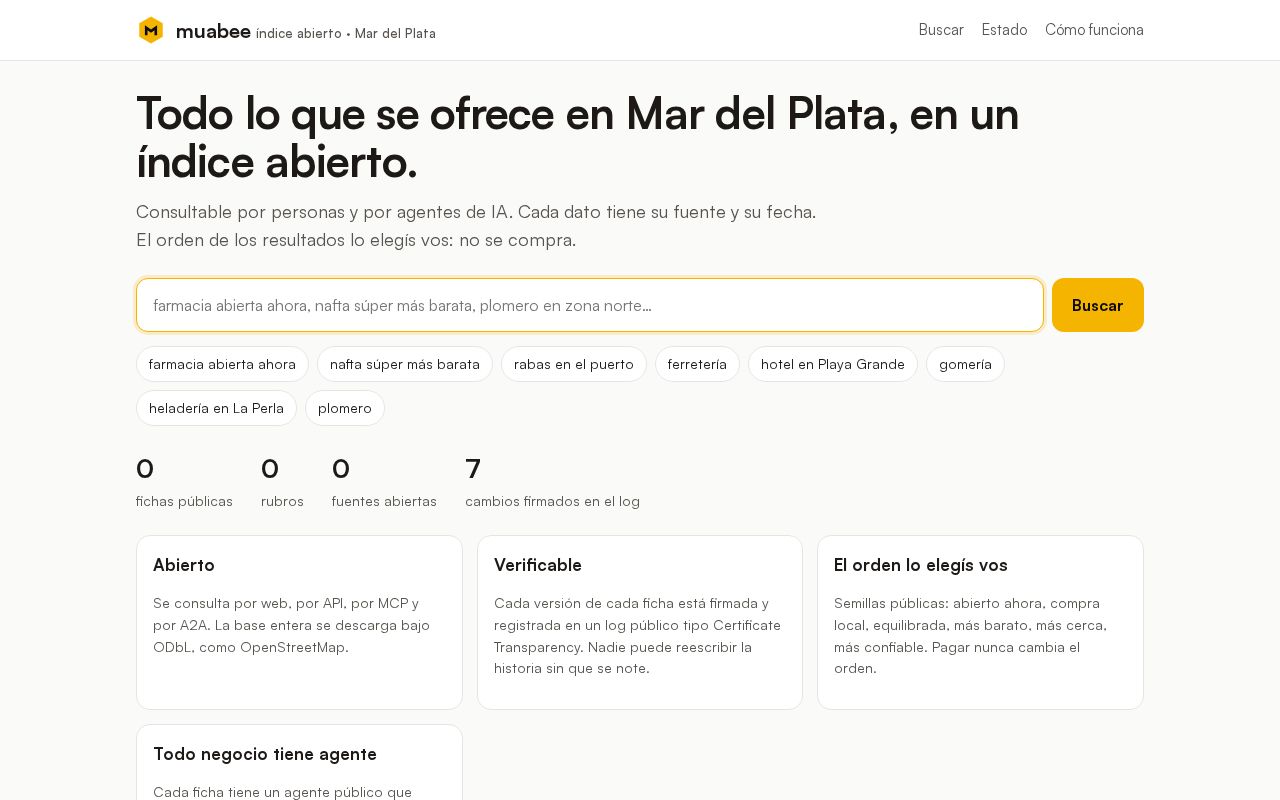Choose the 'rabas en el puerto' chip

tap(574, 364)
